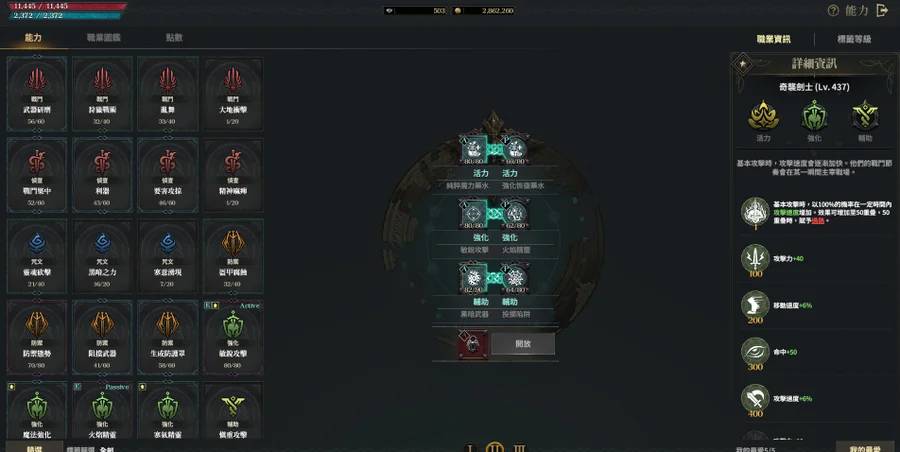Select the 防禦態勢 defense skill 70/80

[37, 337]
